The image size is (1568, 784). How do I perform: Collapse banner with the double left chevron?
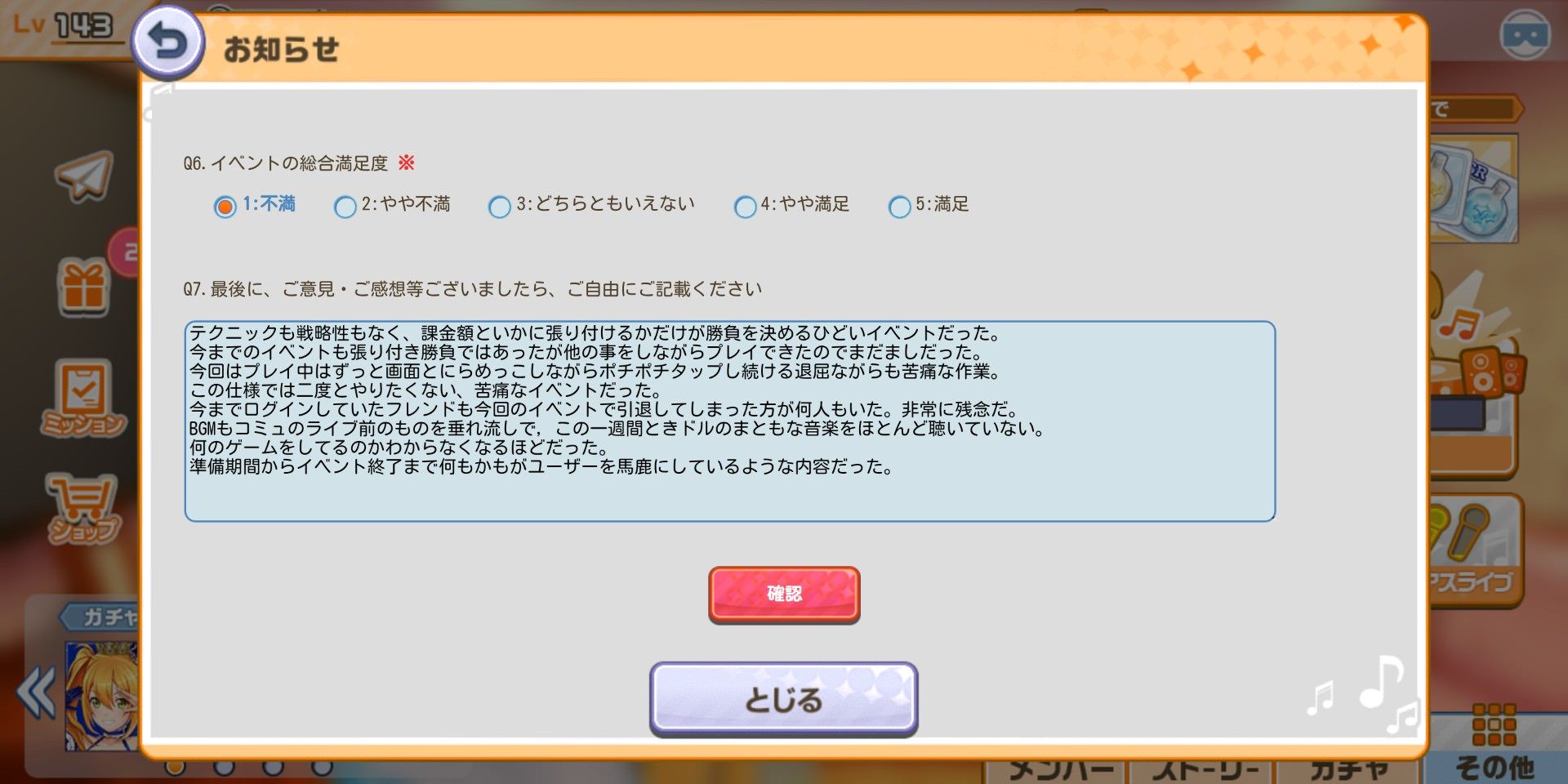pos(37,693)
